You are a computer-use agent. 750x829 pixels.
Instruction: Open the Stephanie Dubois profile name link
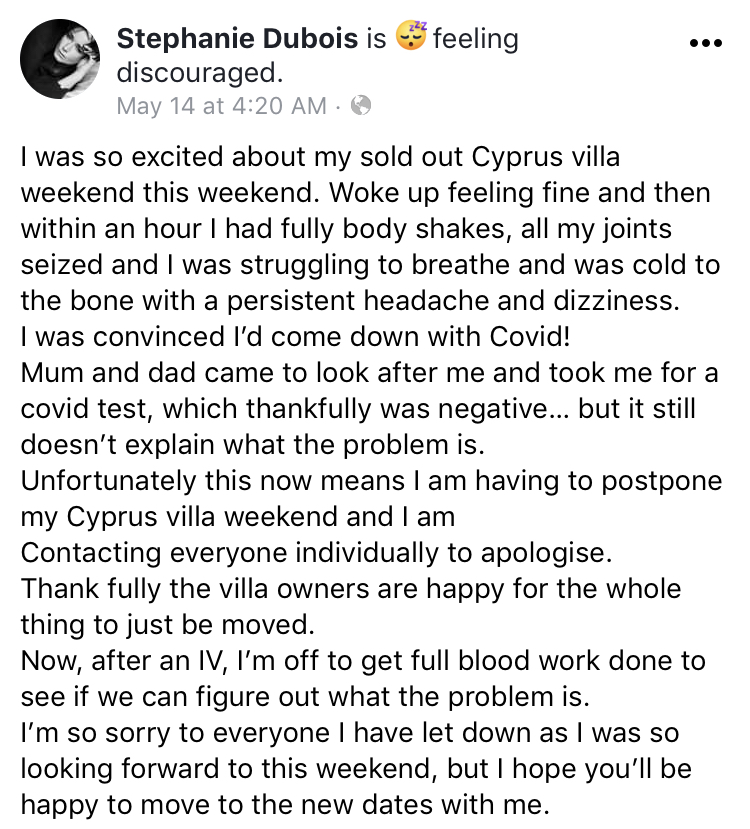[x=237, y=40]
